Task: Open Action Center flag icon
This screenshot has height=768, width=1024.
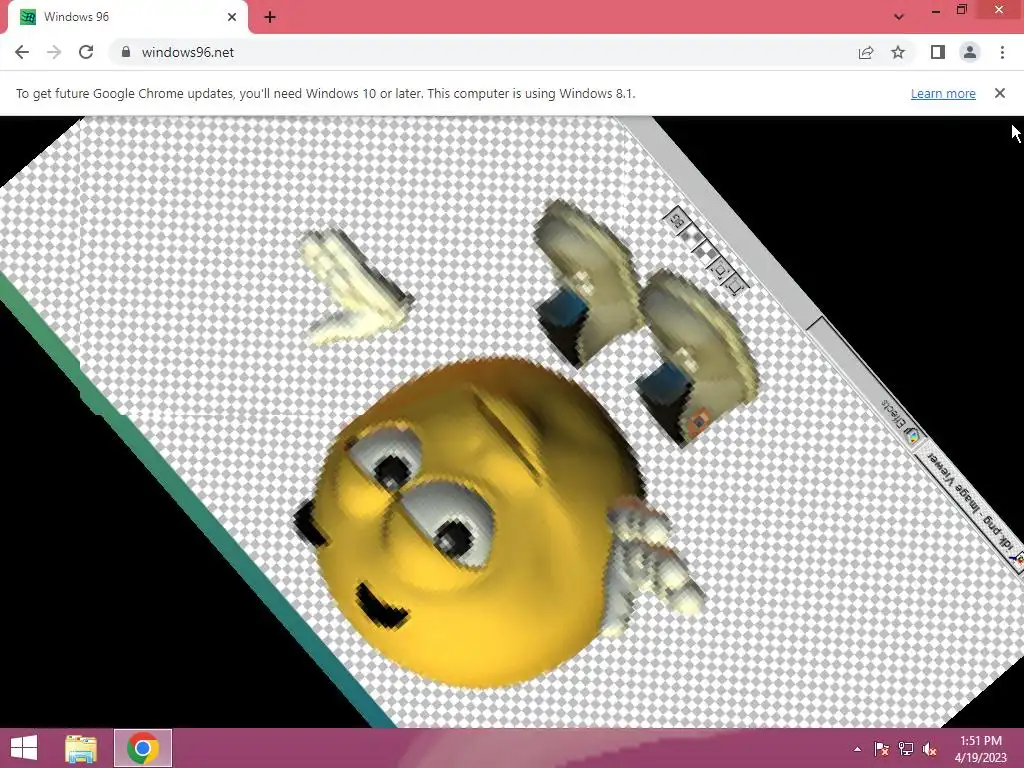Action: coord(881,749)
